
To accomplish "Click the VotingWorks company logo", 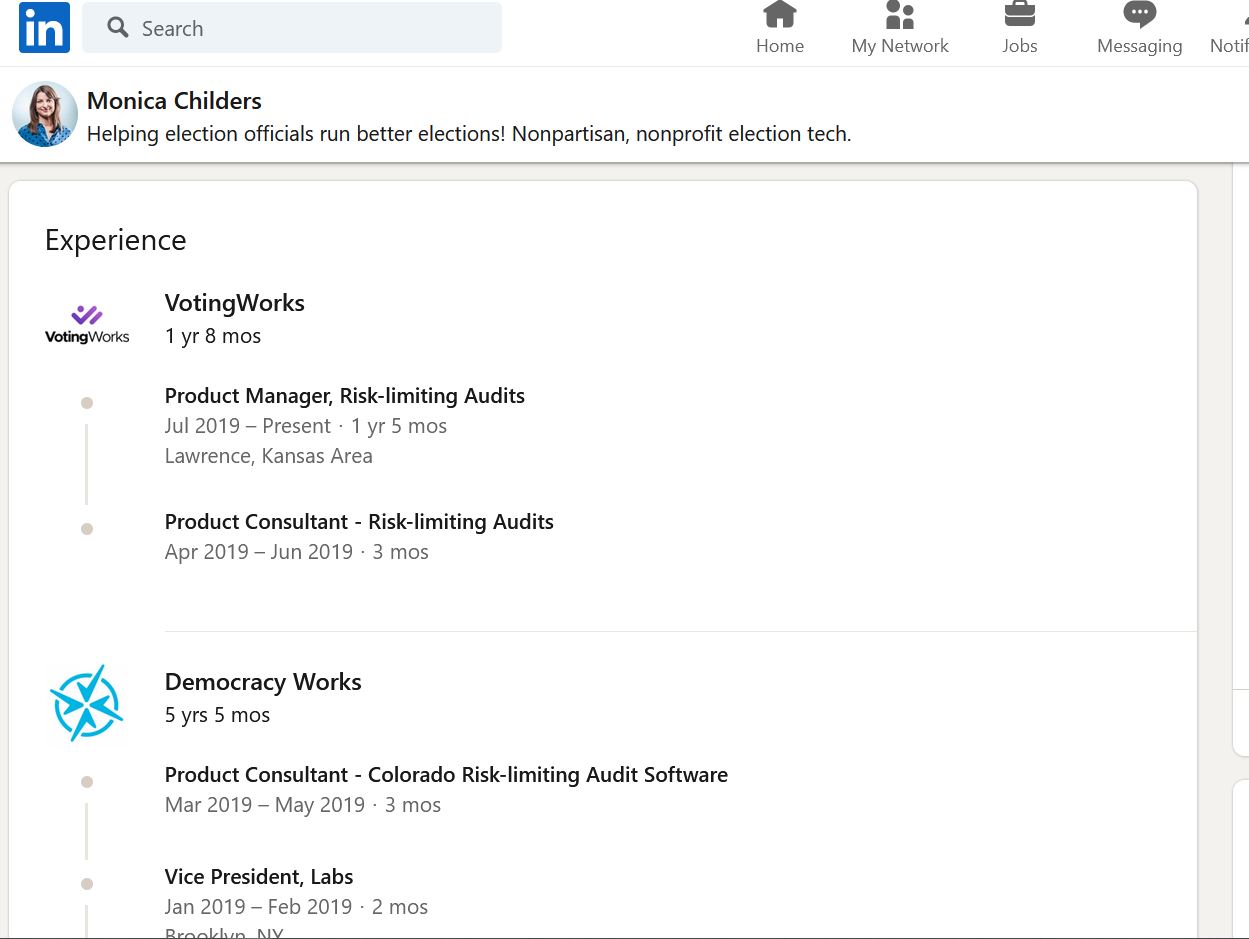I will coord(87,324).
